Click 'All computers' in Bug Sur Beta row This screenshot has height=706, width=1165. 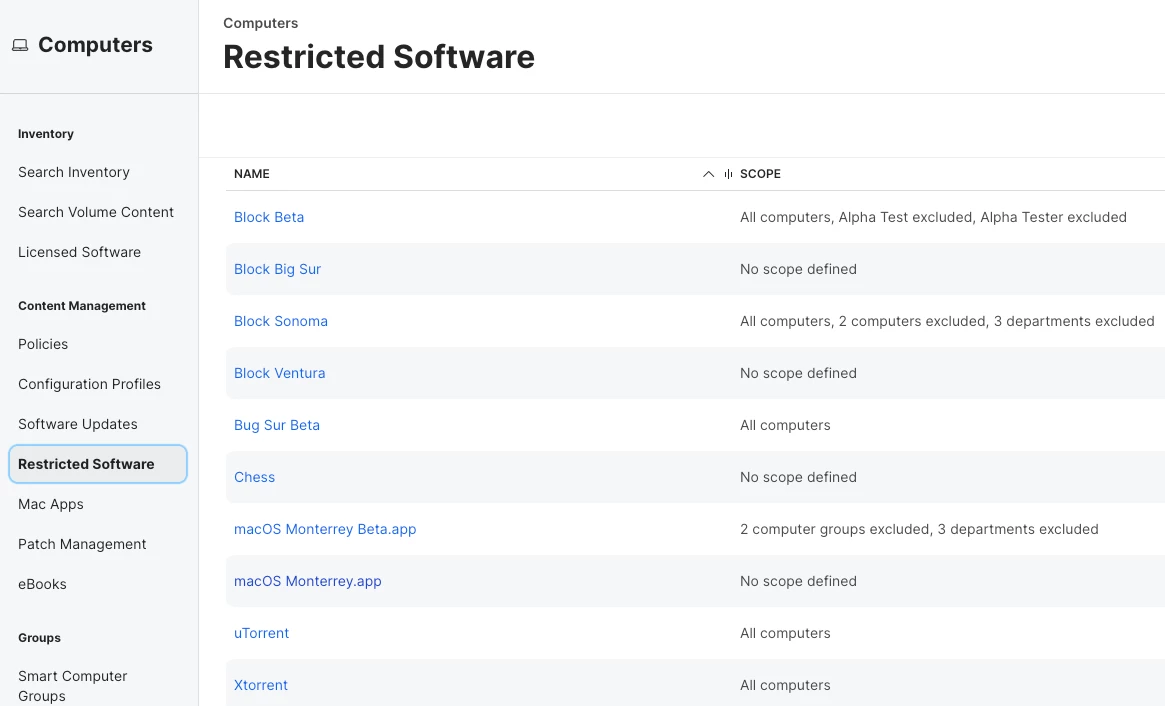pos(785,425)
